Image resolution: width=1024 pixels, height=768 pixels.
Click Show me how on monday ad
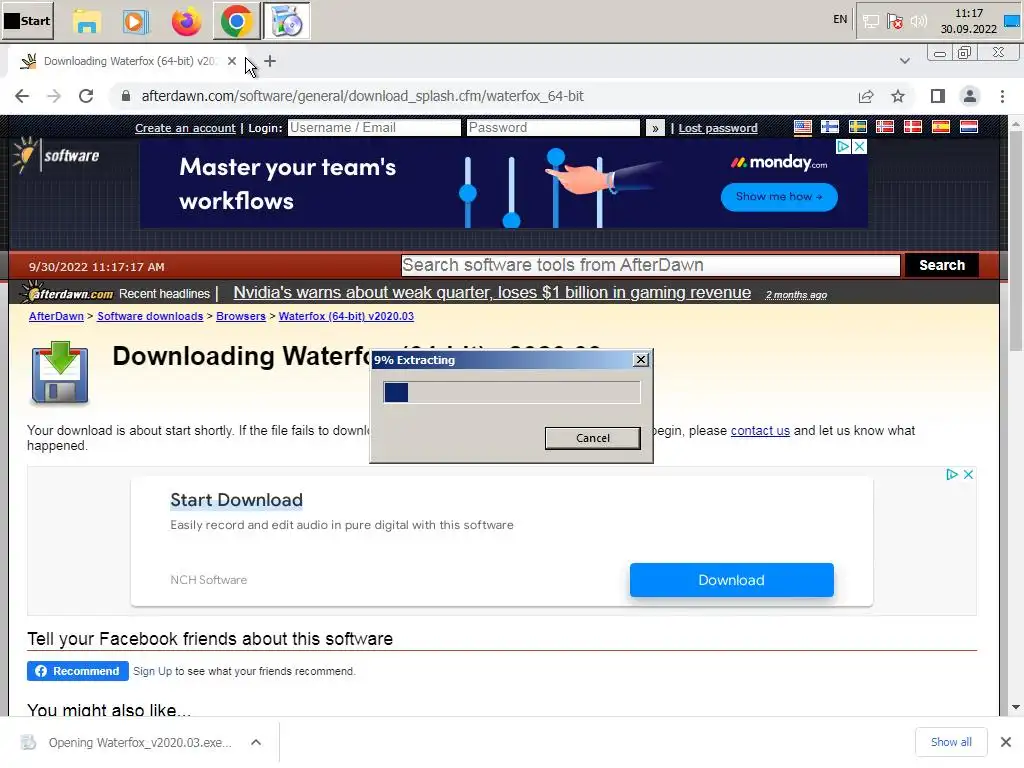coord(779,197)
